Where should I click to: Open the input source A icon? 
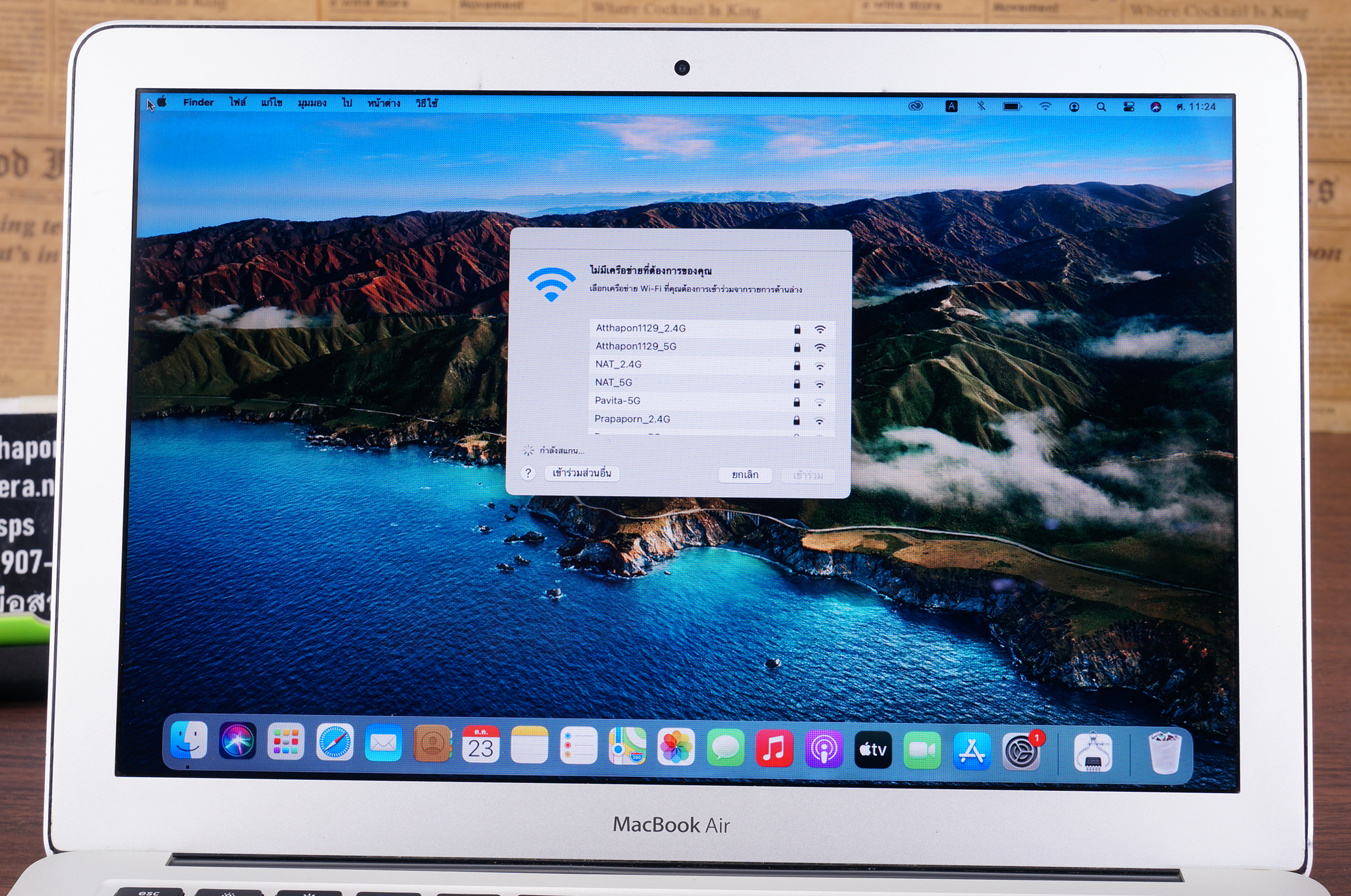point(951,106)
